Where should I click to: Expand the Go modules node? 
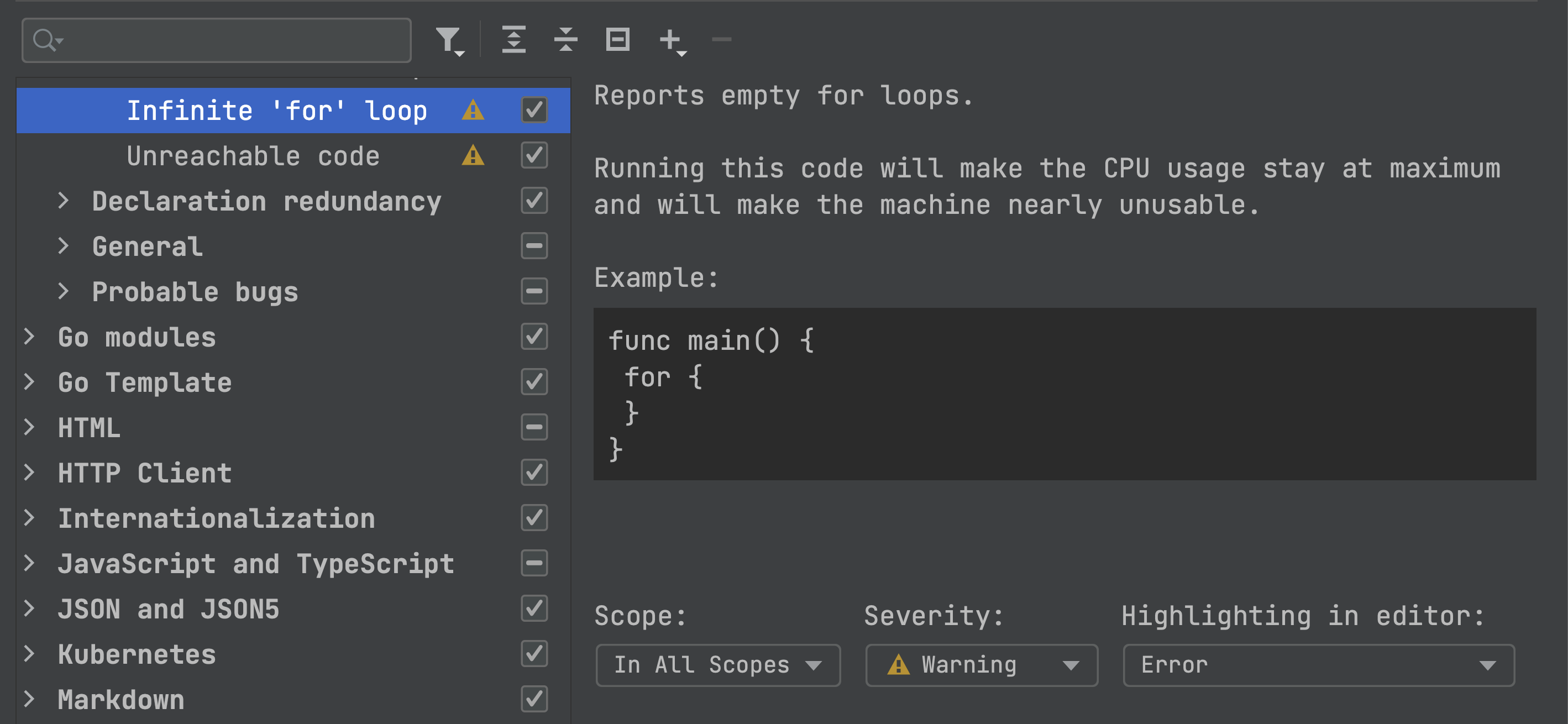29,337
